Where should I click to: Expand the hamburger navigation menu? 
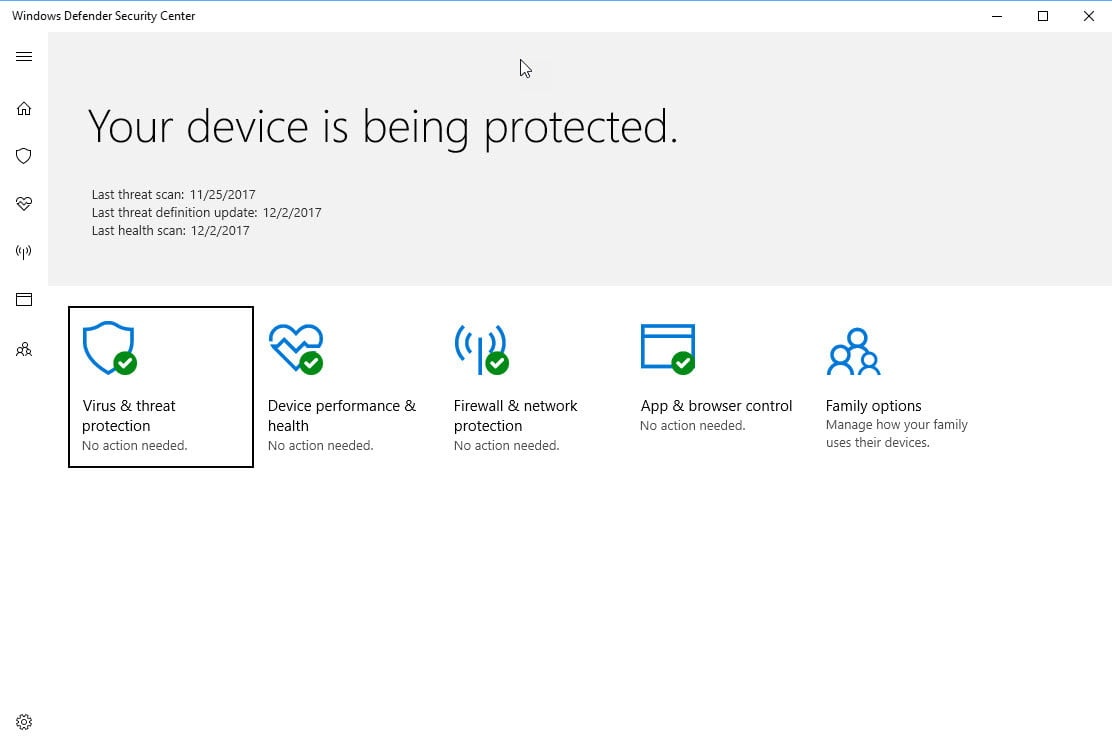pyautogui.click(x=24, y=57)
